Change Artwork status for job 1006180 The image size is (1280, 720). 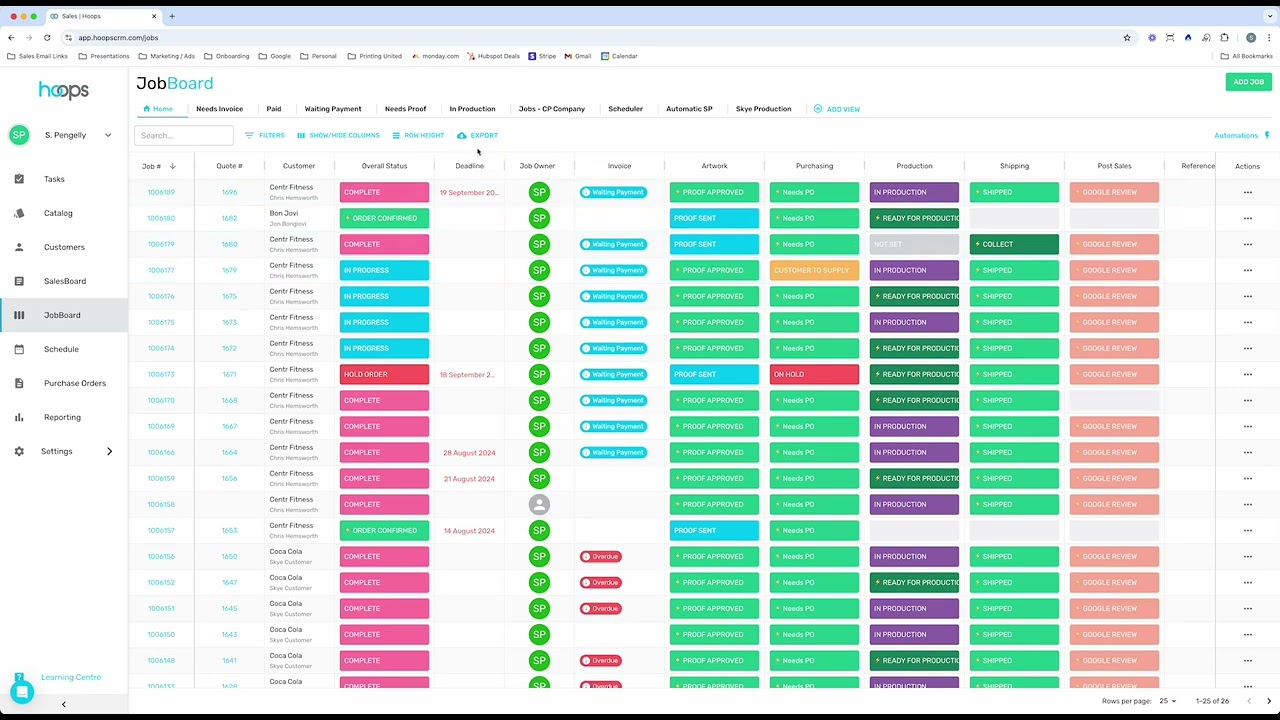714,218
